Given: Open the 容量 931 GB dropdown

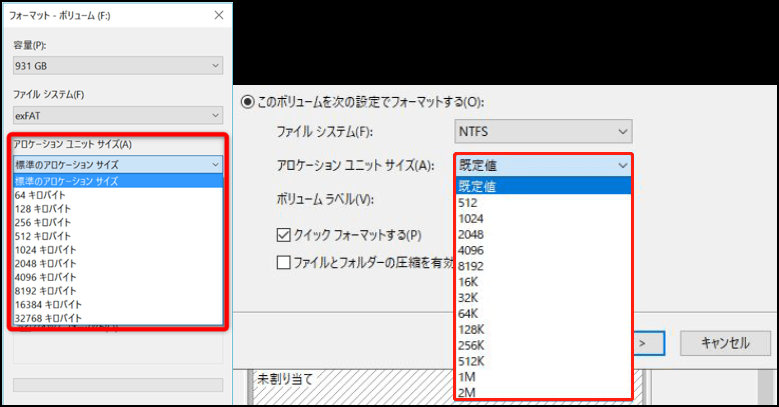Looking at the screenshot, I should pyautogui.click(x=117, y=66).
